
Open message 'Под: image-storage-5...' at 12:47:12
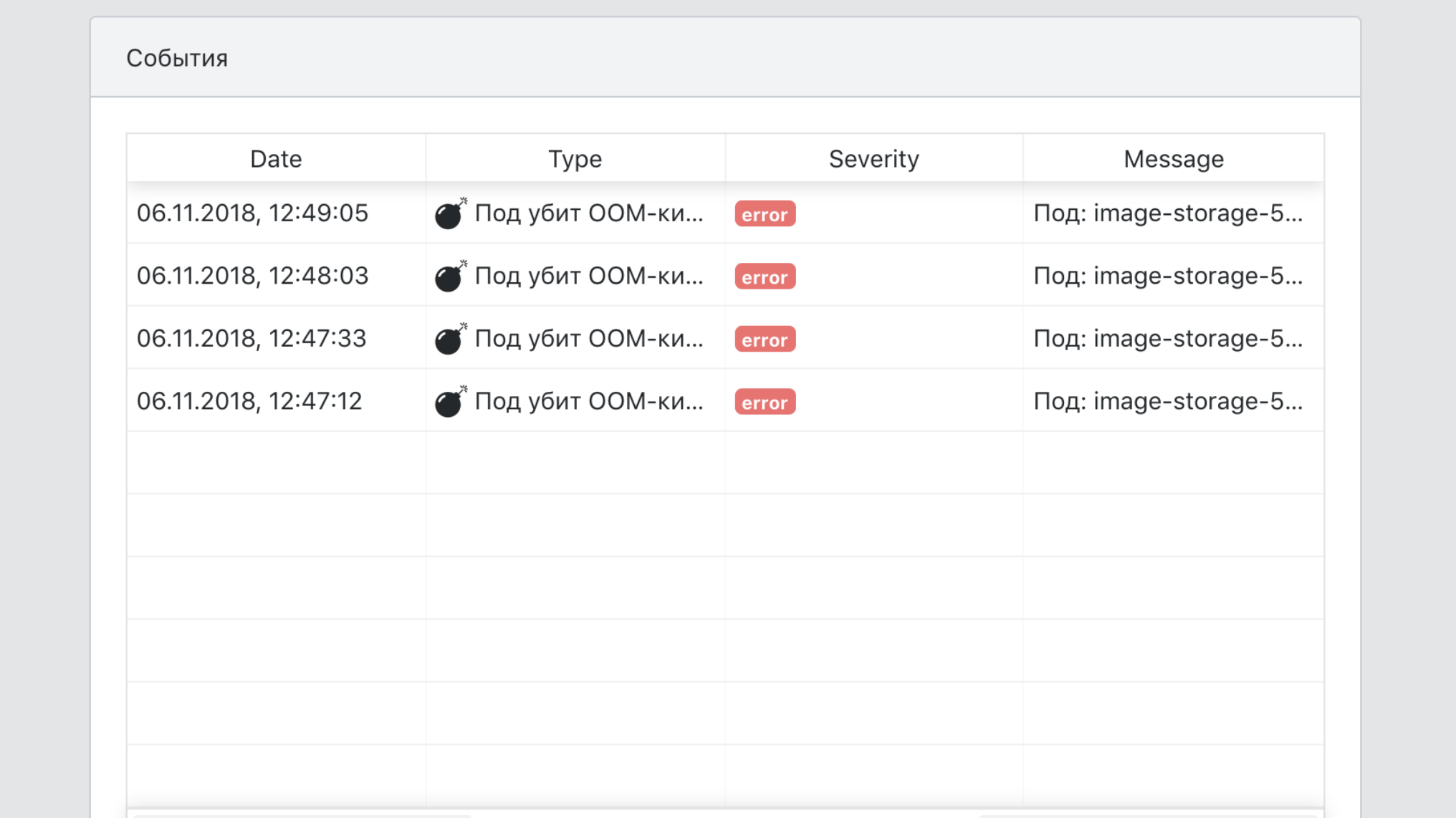1168,401
